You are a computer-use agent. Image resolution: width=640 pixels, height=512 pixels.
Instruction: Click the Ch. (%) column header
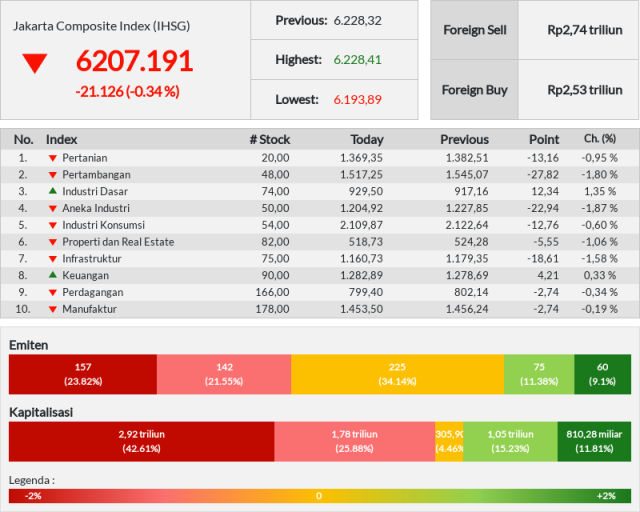coord(600,139)
